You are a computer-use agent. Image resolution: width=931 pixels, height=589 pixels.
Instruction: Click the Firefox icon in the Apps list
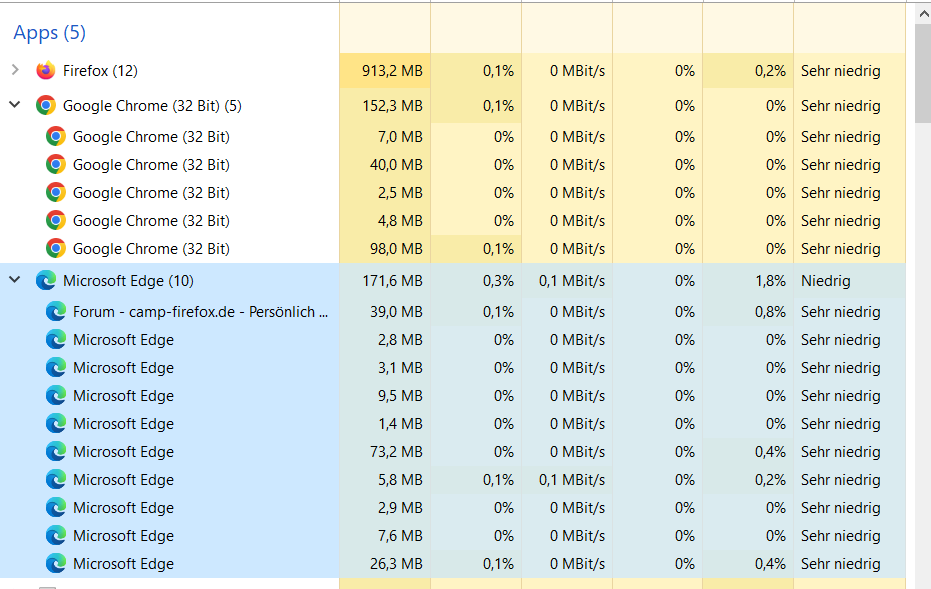tap(45, 70)
